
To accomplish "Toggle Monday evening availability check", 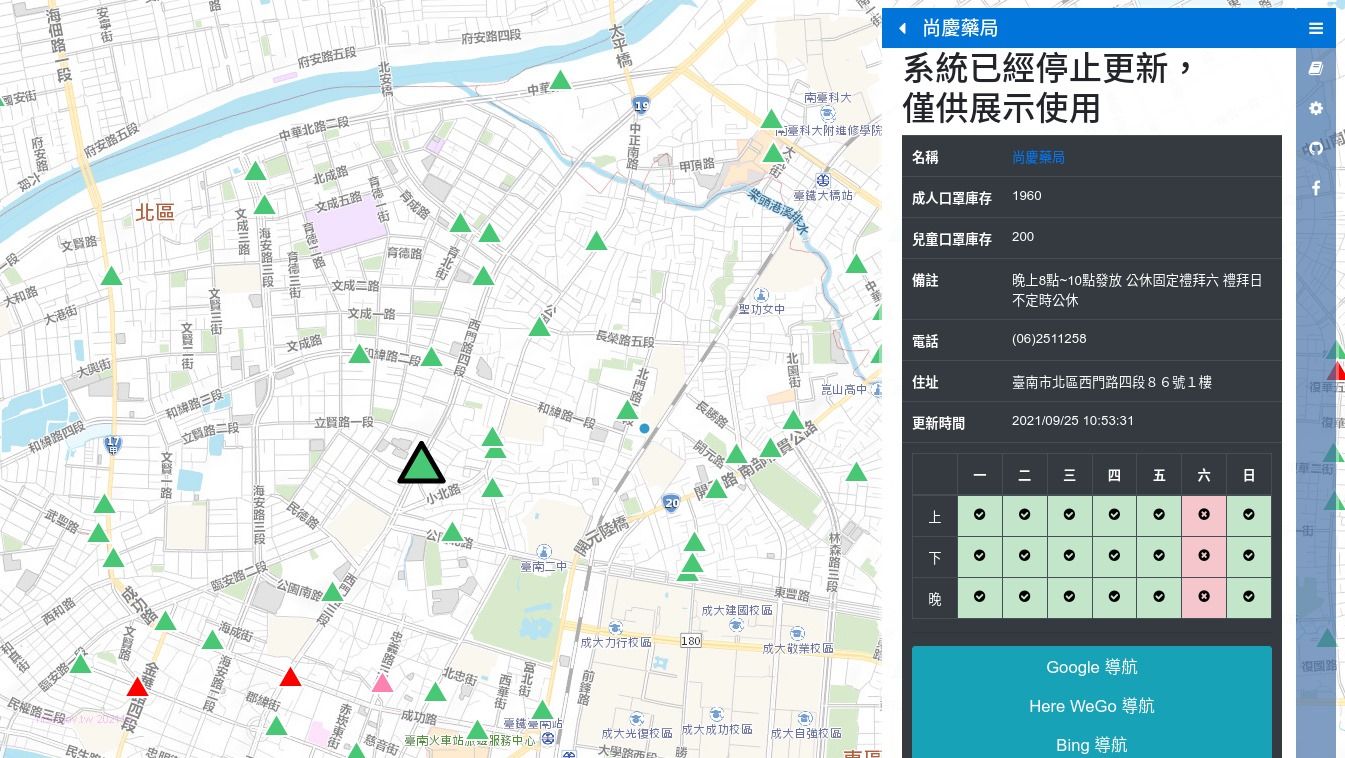I will coord(980,597).
